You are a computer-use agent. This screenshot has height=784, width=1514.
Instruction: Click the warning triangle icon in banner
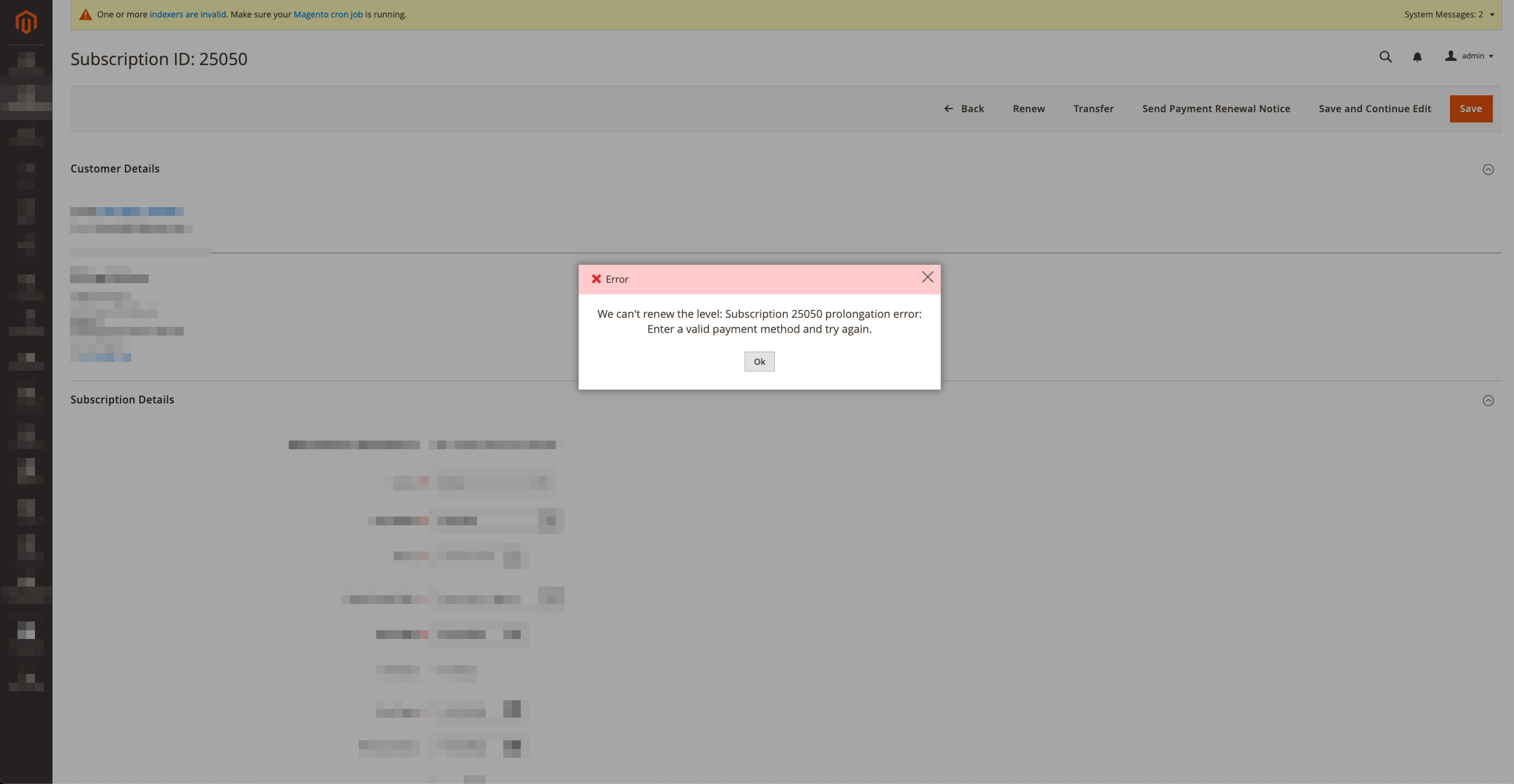[86, 15]
